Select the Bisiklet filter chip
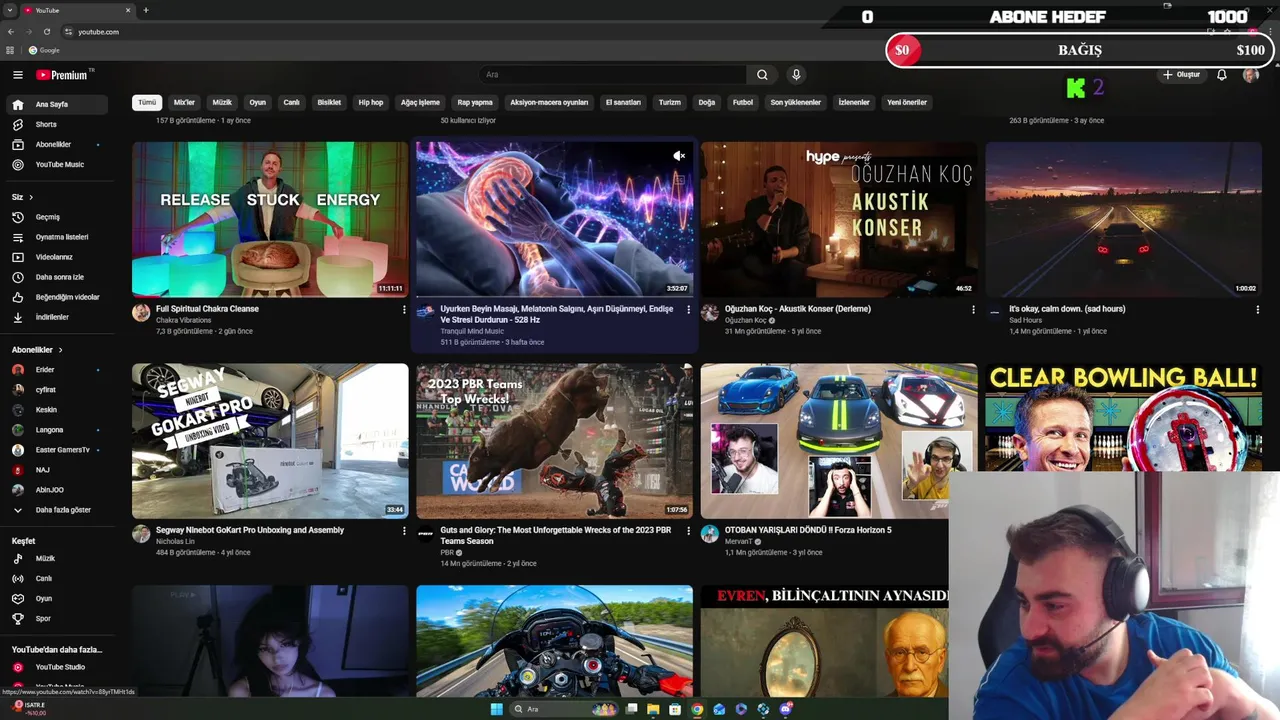The width and height of the screenshot is (1280, 720). pyautogui.click(x=329, y=102)
